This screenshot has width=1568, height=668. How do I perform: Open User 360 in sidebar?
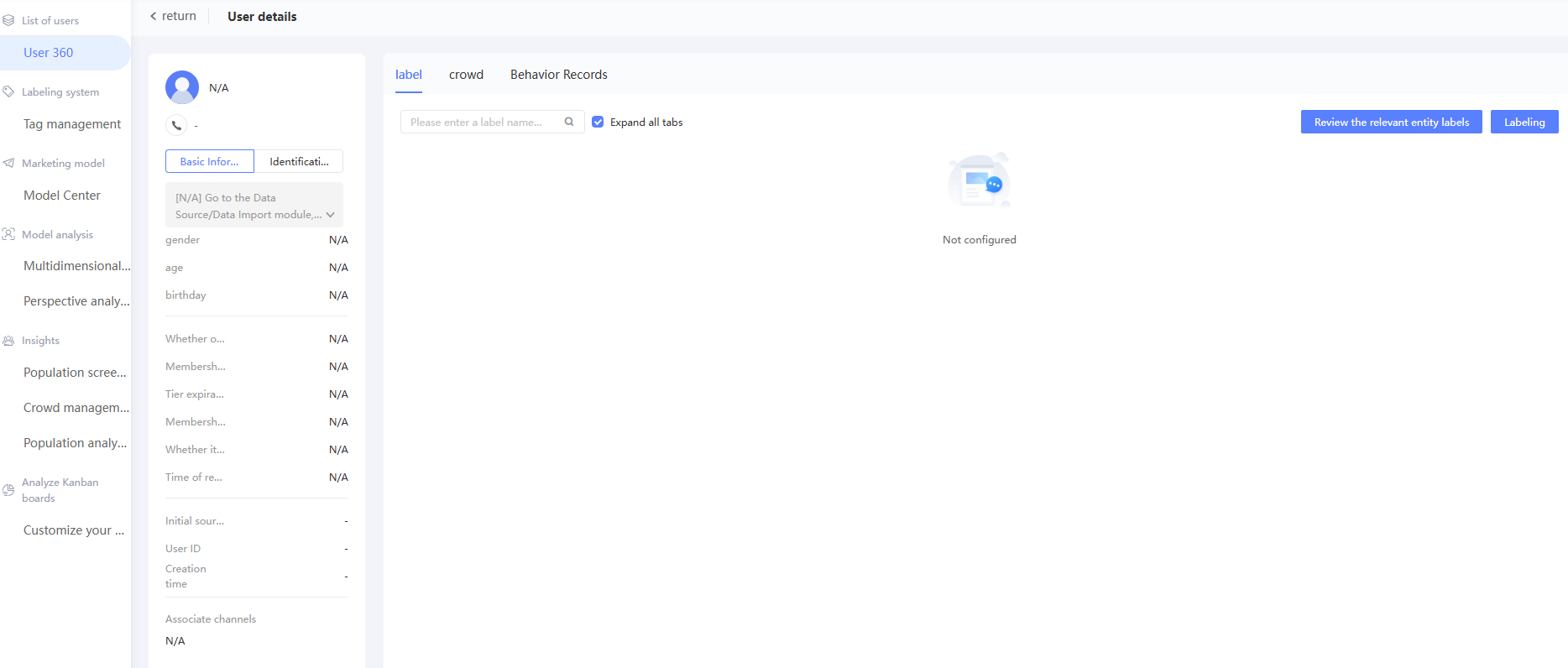tap(65, 53)
